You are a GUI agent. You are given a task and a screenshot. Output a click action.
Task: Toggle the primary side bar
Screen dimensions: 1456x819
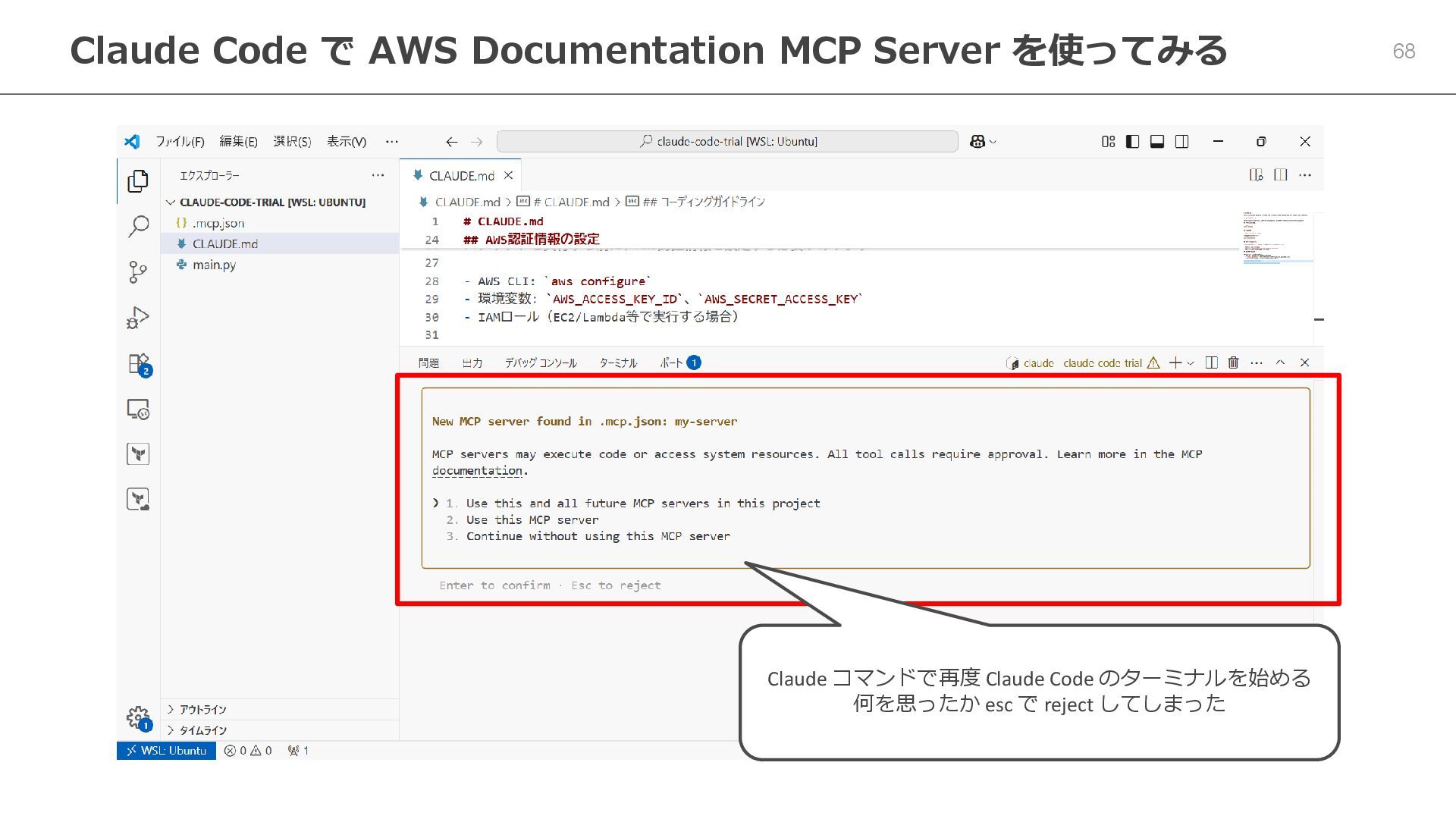point(1132,142)
